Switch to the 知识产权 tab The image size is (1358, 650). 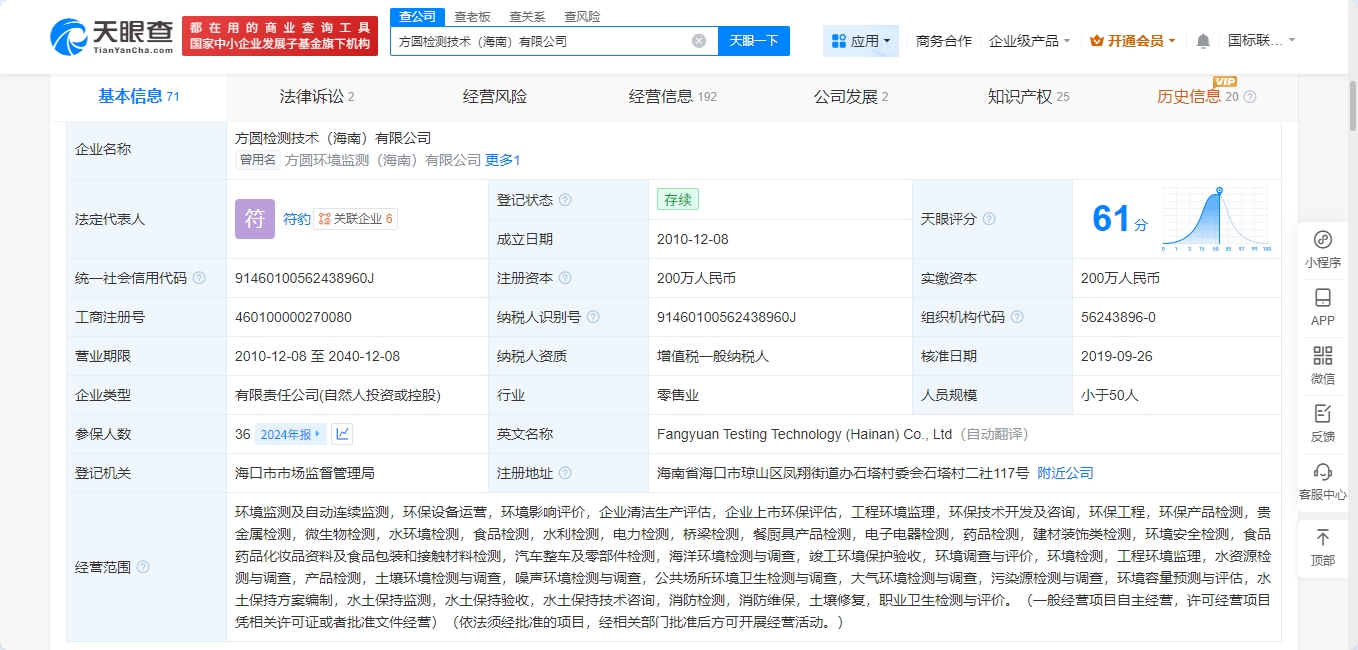(1027, 97)
